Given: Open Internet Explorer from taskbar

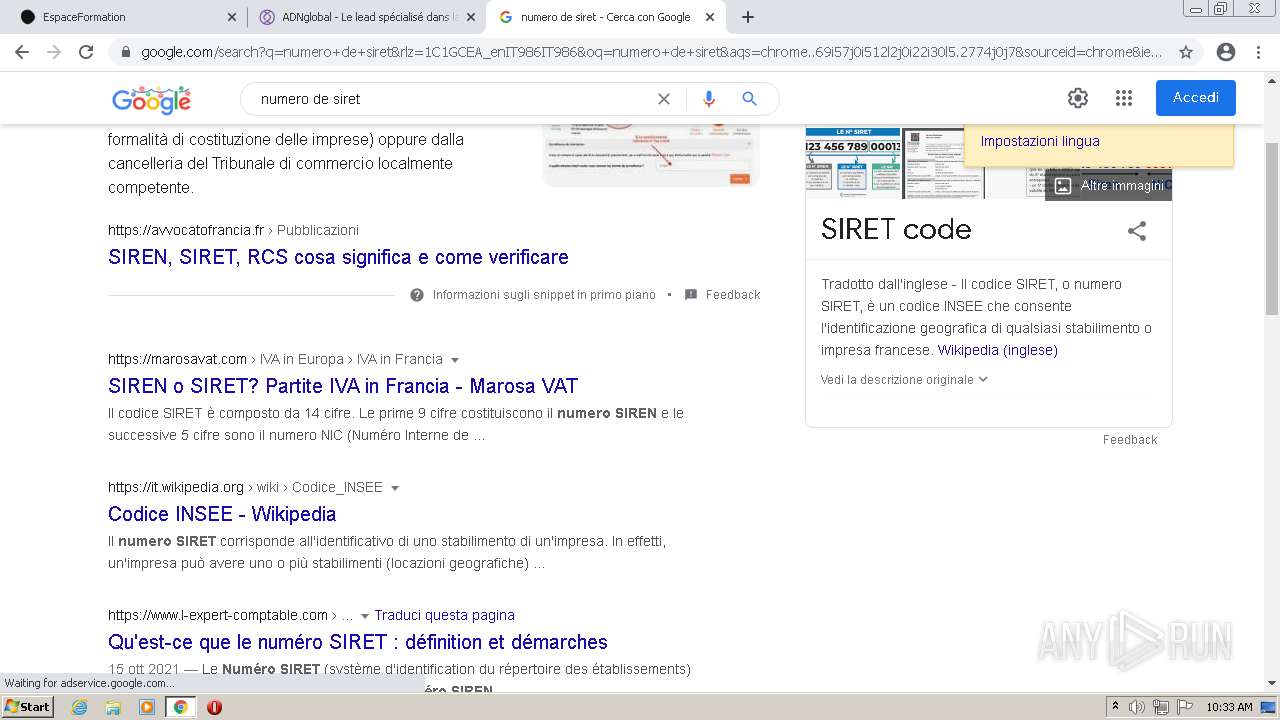Looking at the screenshot, I should click(79, 707).
